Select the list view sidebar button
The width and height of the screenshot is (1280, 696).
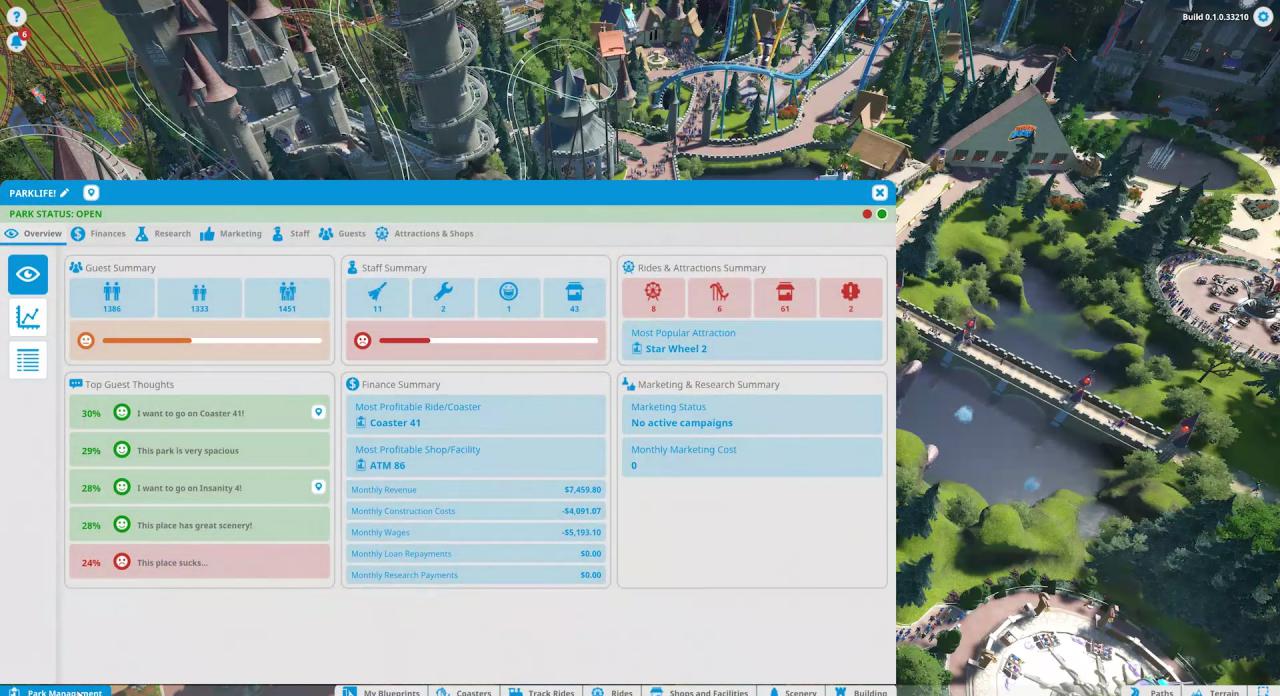click(28, 361)
